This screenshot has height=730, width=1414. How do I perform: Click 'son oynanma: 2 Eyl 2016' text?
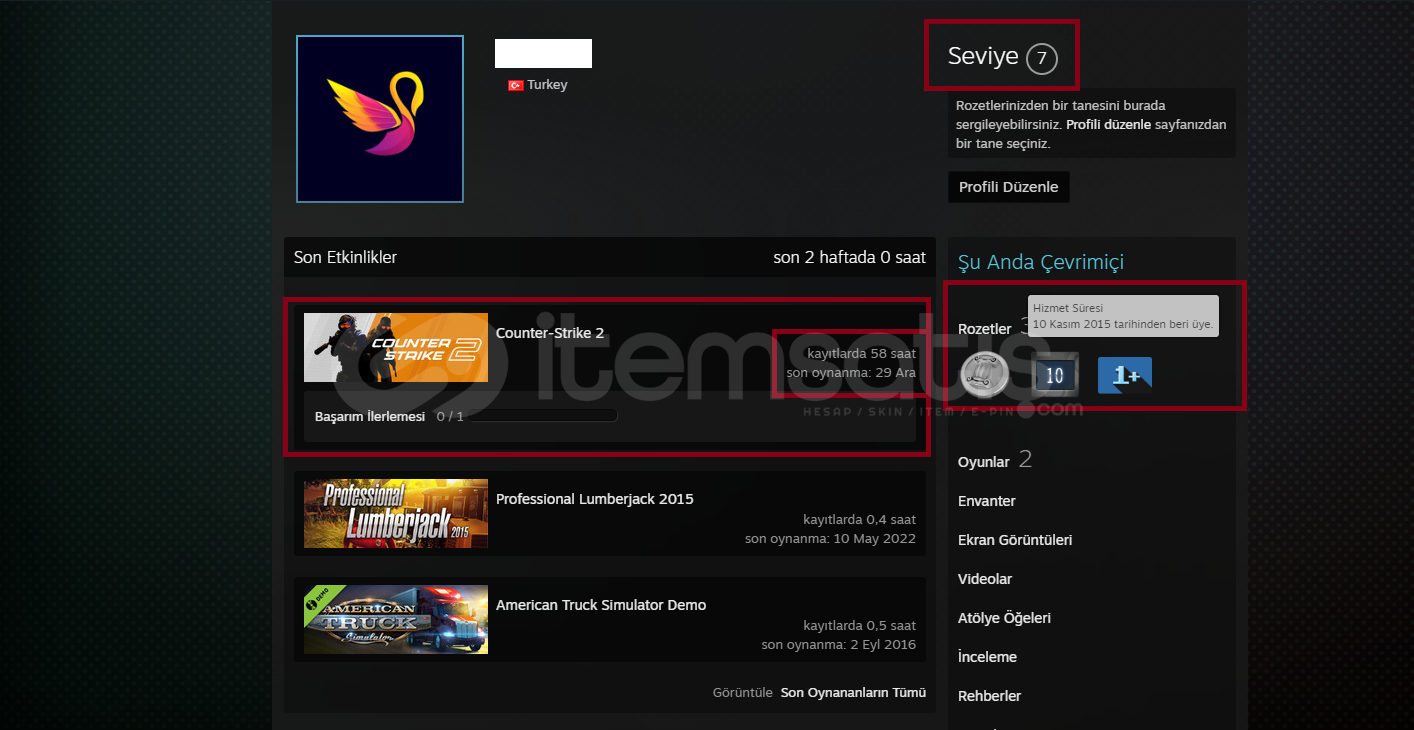coord(838,645)
